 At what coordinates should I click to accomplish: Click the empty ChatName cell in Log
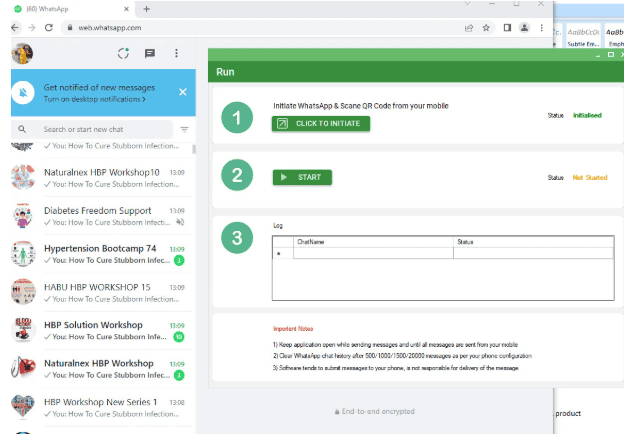pos(373,253)
